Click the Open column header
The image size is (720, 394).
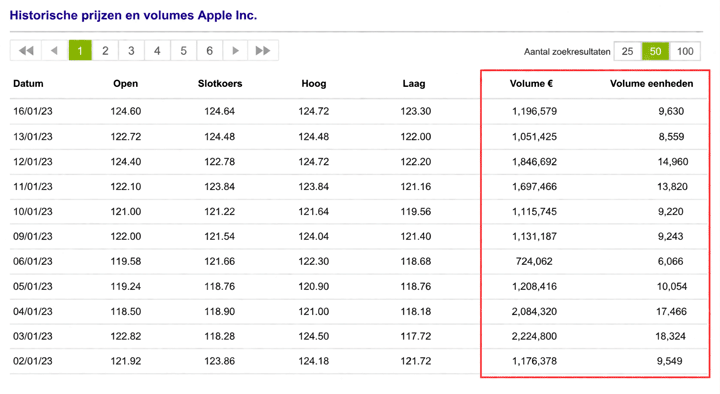(125, 84)
